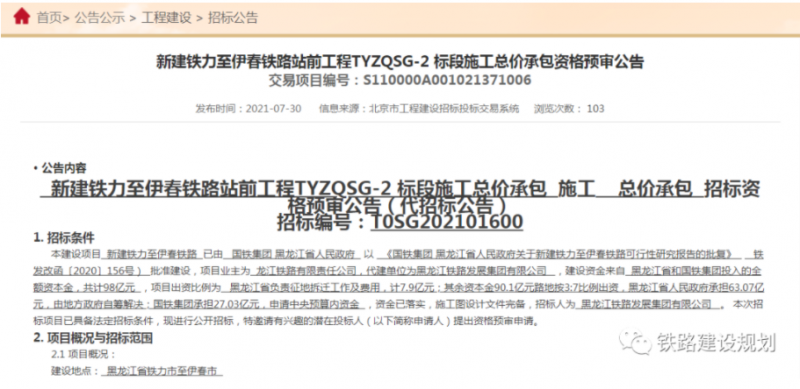Click the red home icon

[x=21, y=17]
